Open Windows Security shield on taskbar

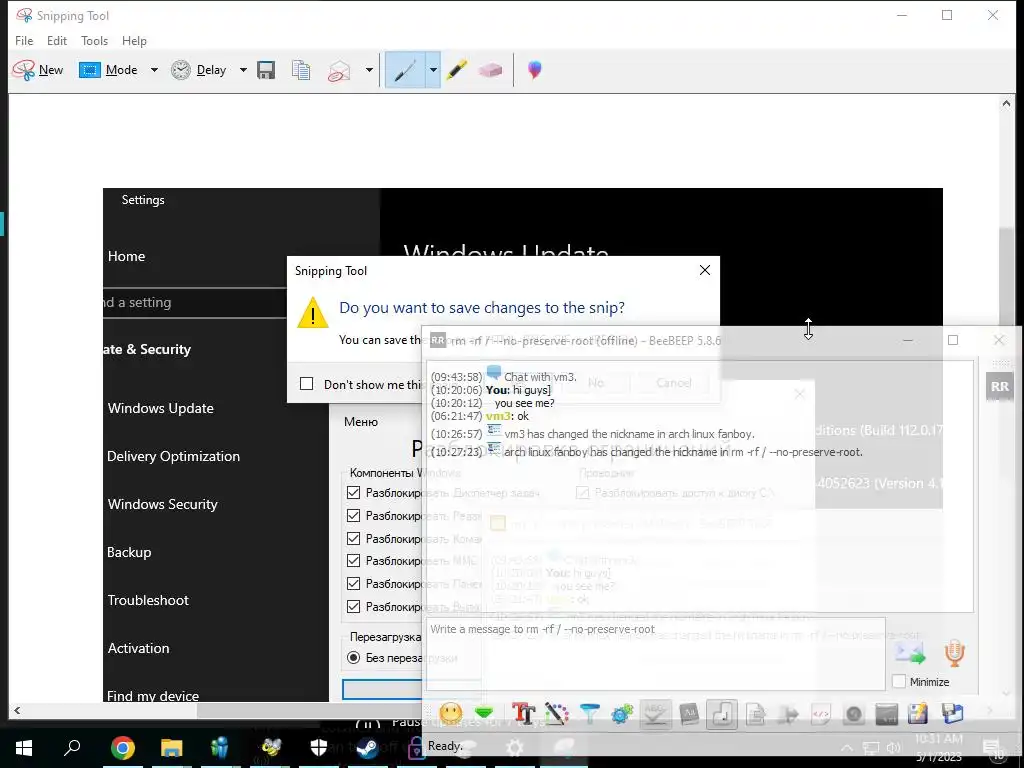(x=319, y=748)
